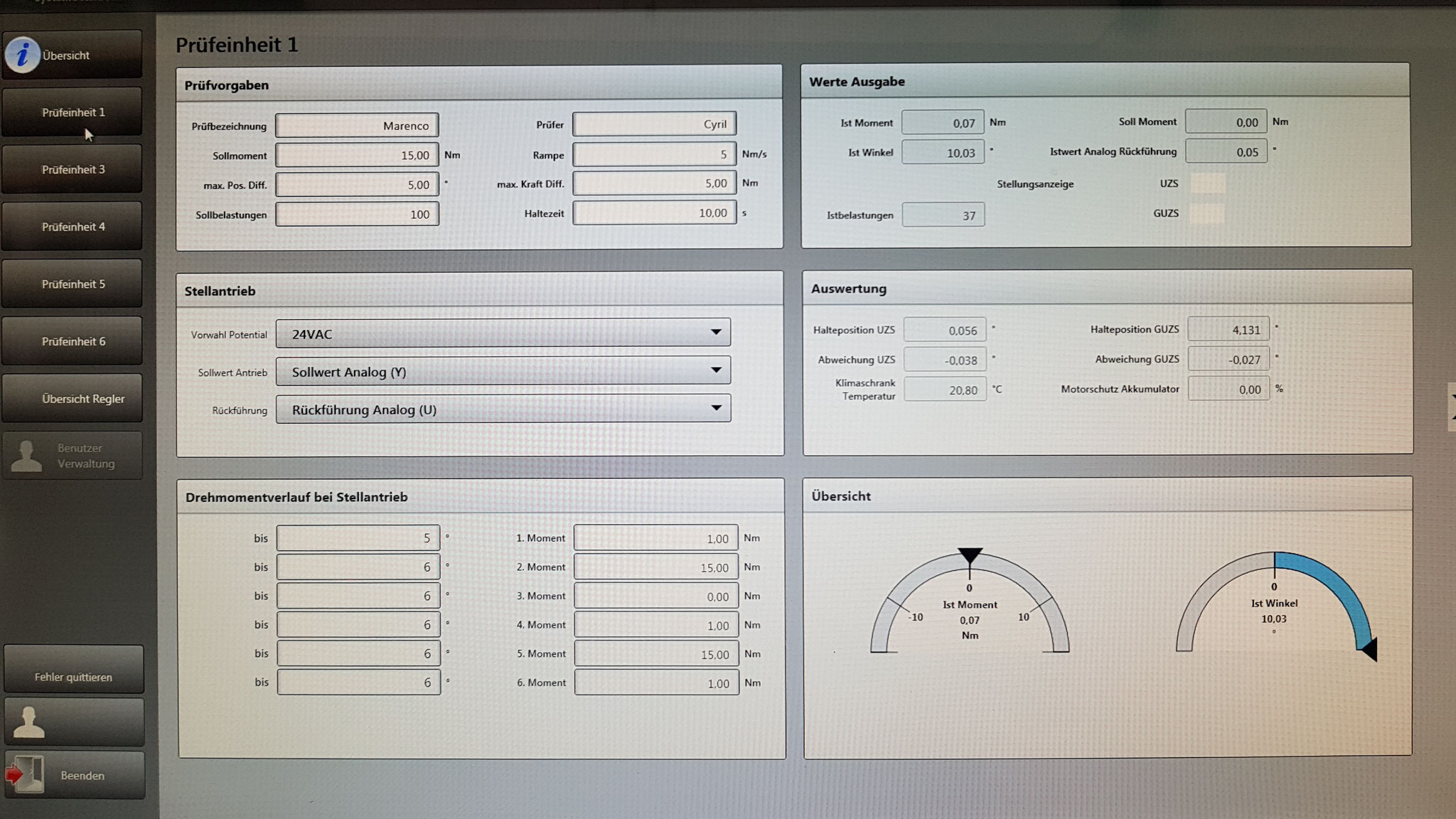Switch to Prüfeinheit 3
1456x819 pixels.
(x=73, y=169)
